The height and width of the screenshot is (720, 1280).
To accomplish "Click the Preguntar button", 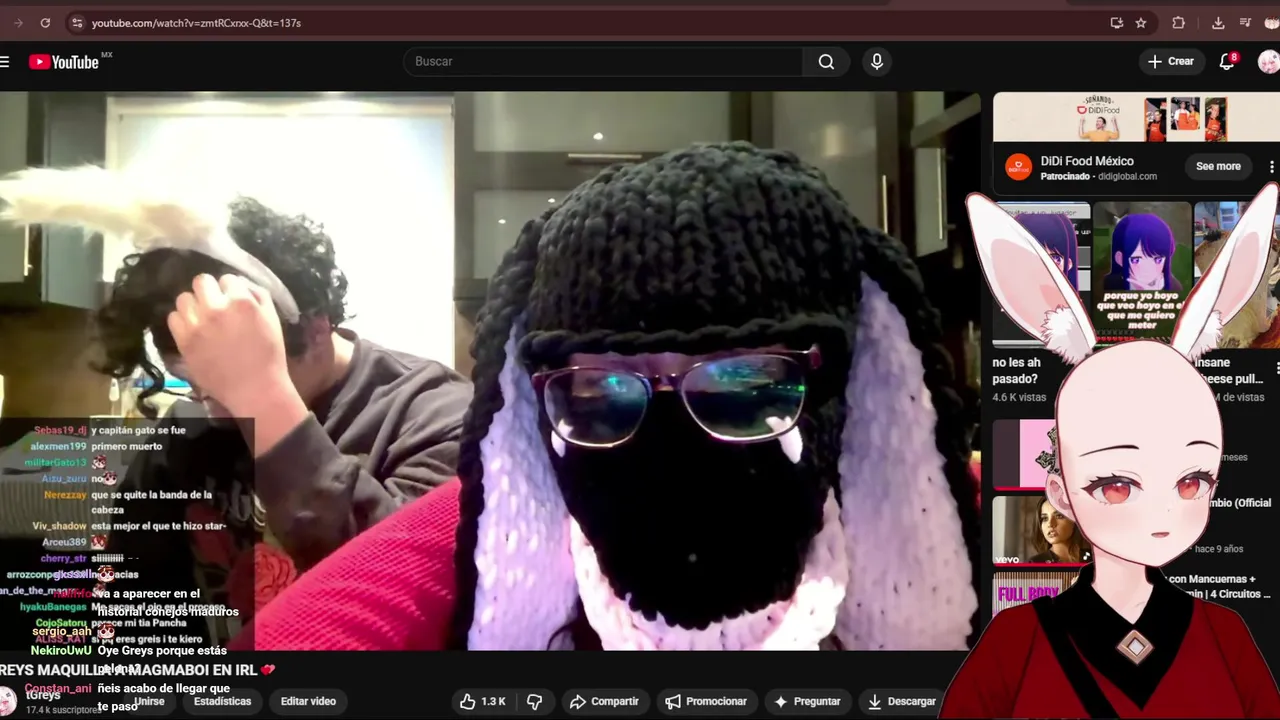I will tap(807, 701).
